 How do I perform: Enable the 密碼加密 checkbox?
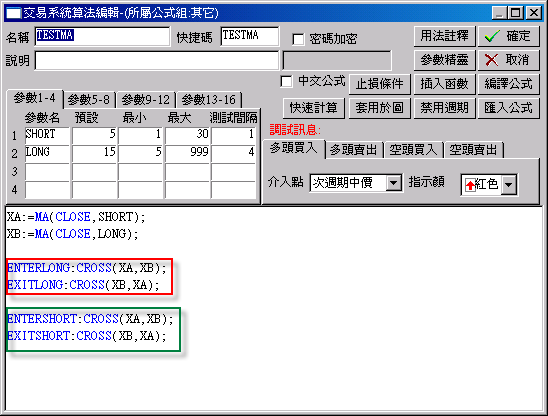[298, 39]
